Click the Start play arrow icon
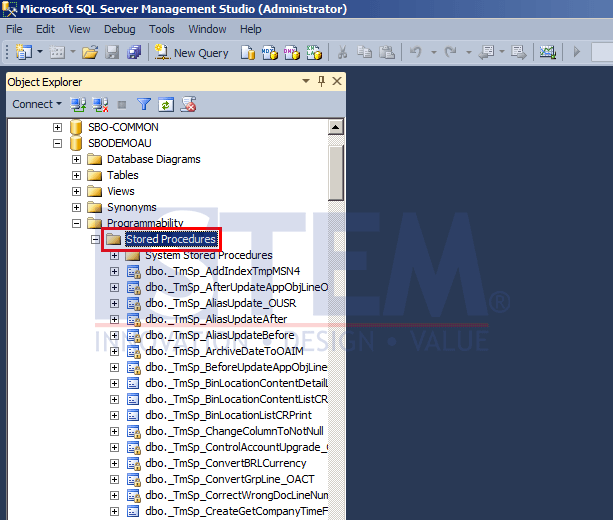Image resolution: width=613 pixels, height=520 pixels. [577, 52]
